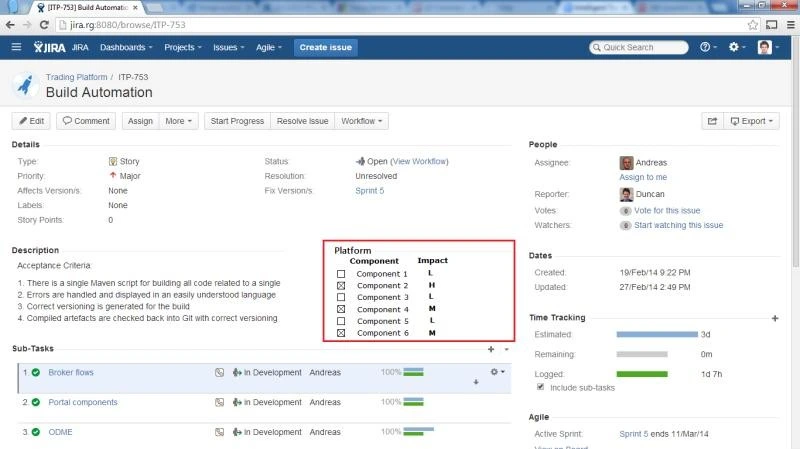Open the administration gear icon

pyautogui.click(x=736, y=47)
